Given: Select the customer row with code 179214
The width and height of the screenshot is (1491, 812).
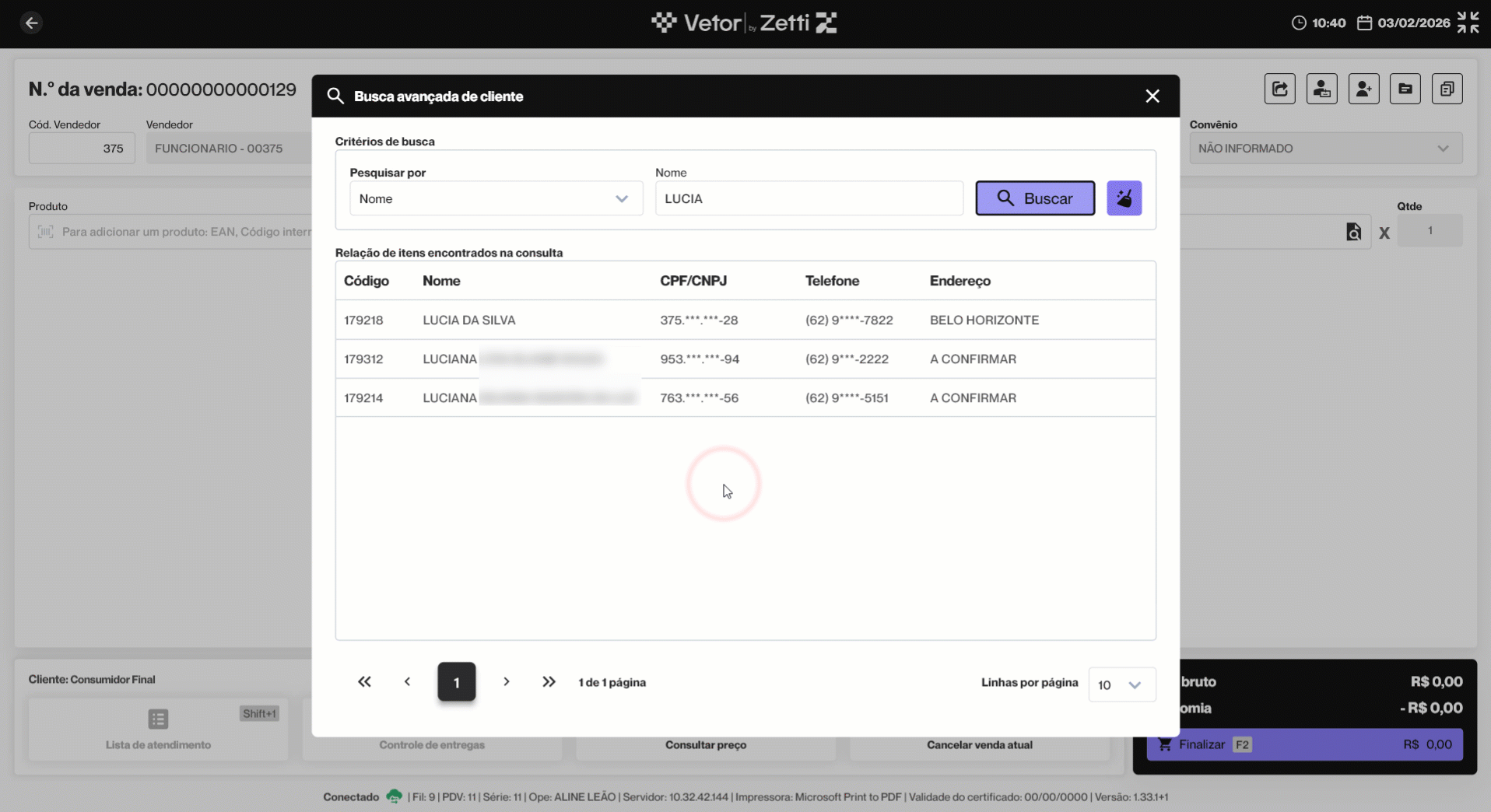Looking at the screenshot, I should [x=745, y=397].
